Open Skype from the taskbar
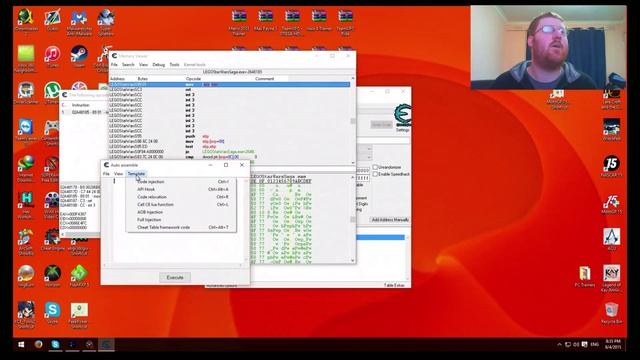The width and height of the screenshot is (640, 360). point(55,344)
